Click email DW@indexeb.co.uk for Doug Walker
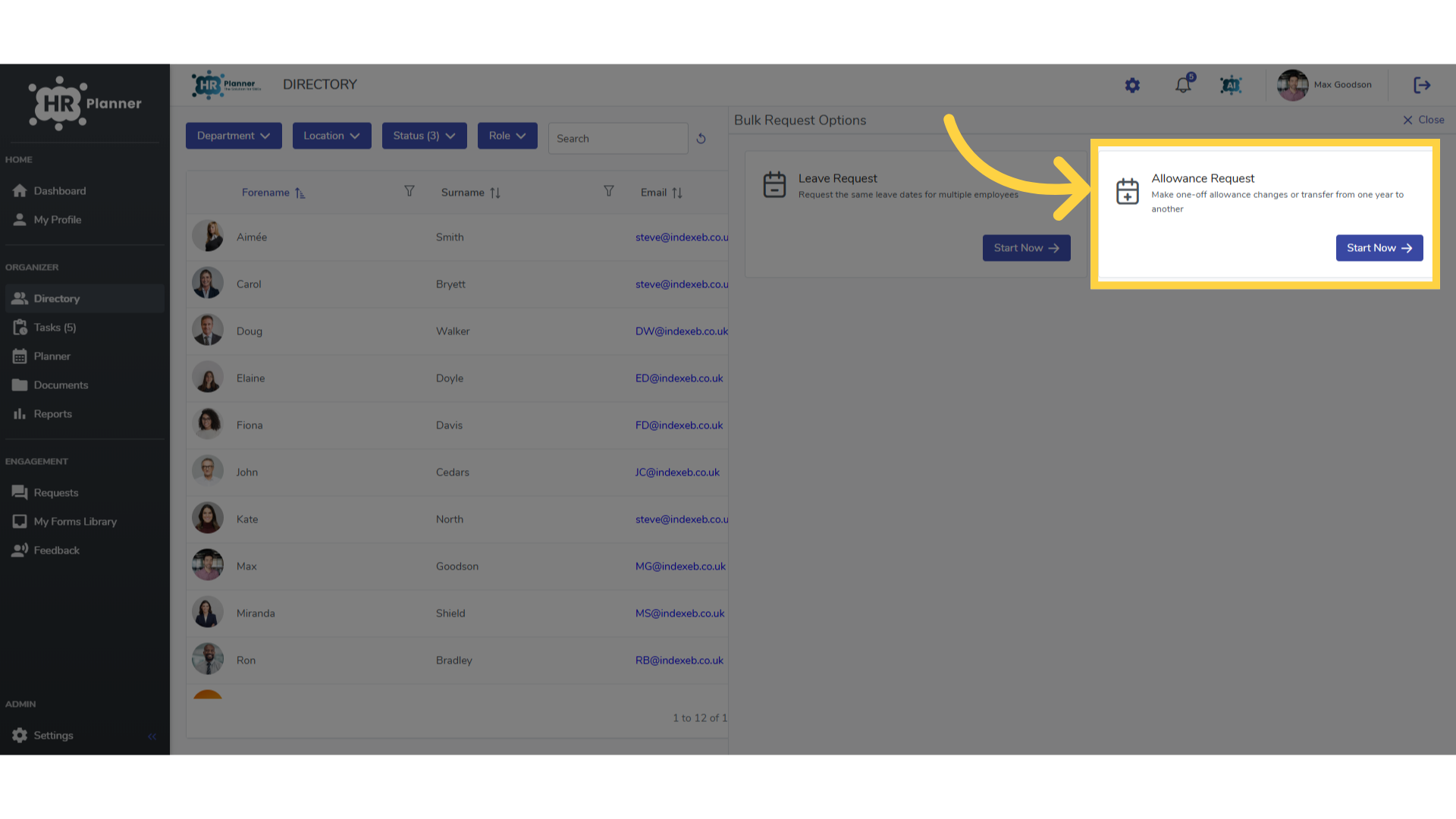Viewport: 1456px width, 819px height. [x=681, y=331]
